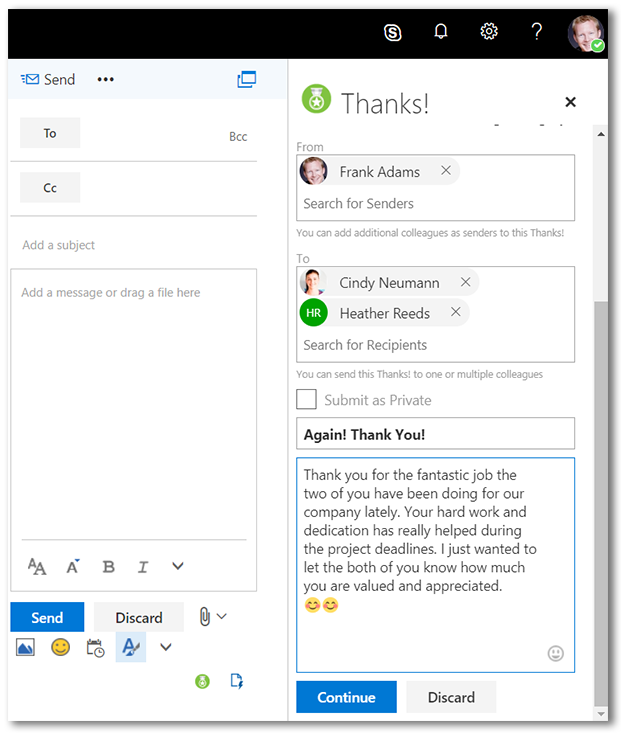Click the Search for Recipients field
The width and height of the screenshot is (621, 736).
pos(435,345)
